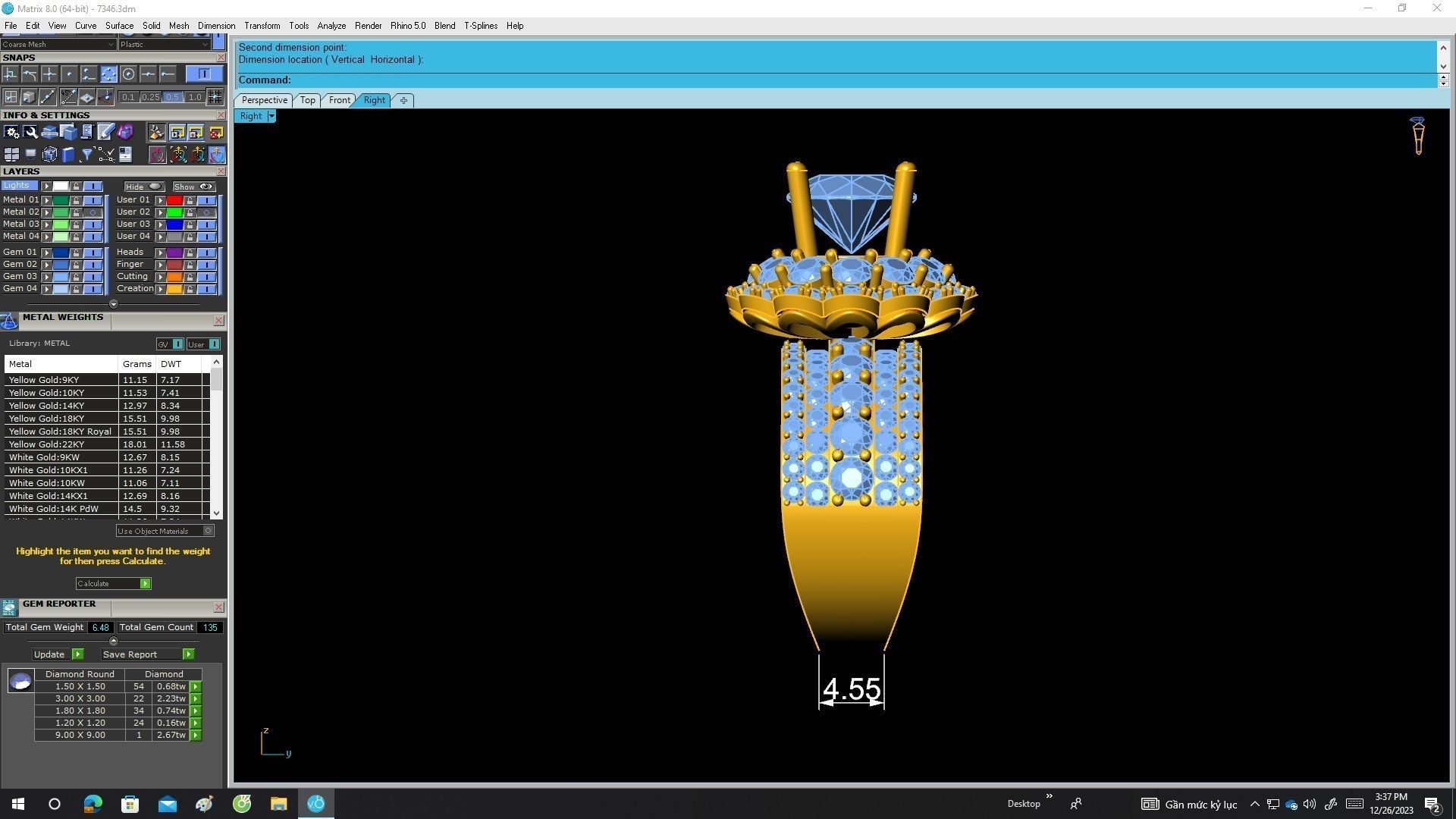Viewport: 1456px width, 819px height.
Task: Switch to the Perspective viewport tab
Action: click(264, 100)
